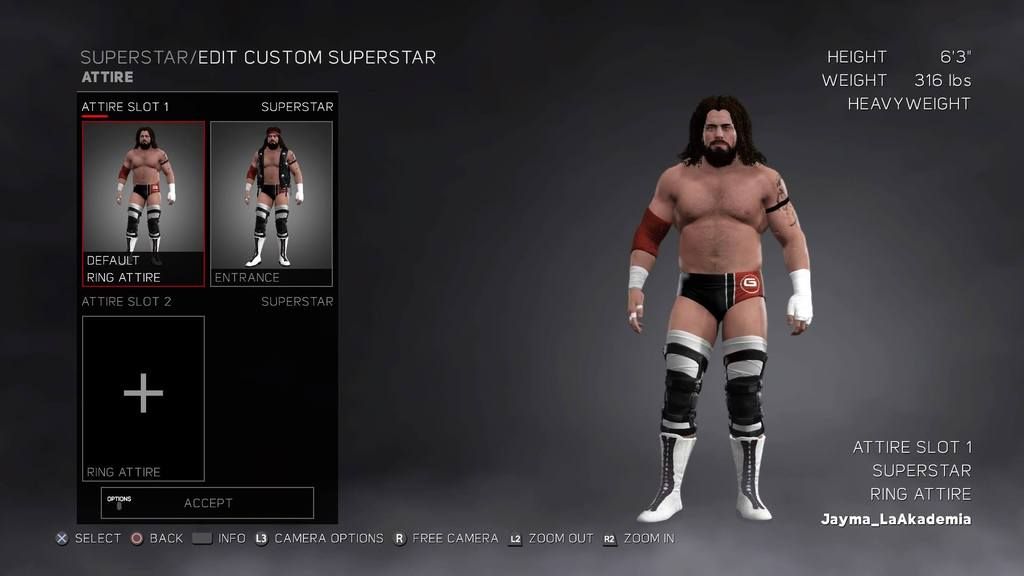
Task: Click the Camera Options text label
Action: tap(328, 539)
